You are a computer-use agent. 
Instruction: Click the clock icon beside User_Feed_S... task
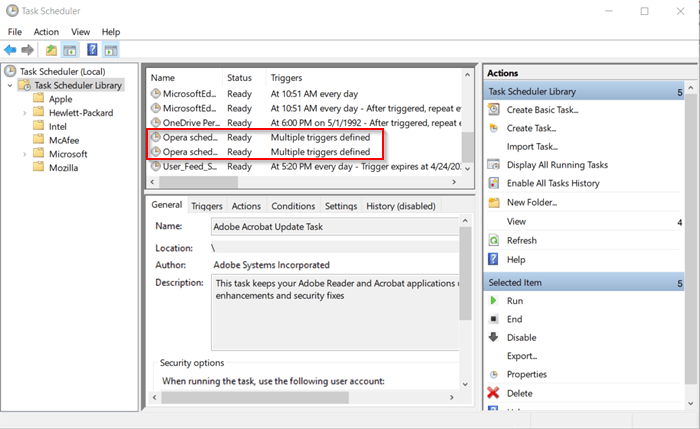click(155, 166)
